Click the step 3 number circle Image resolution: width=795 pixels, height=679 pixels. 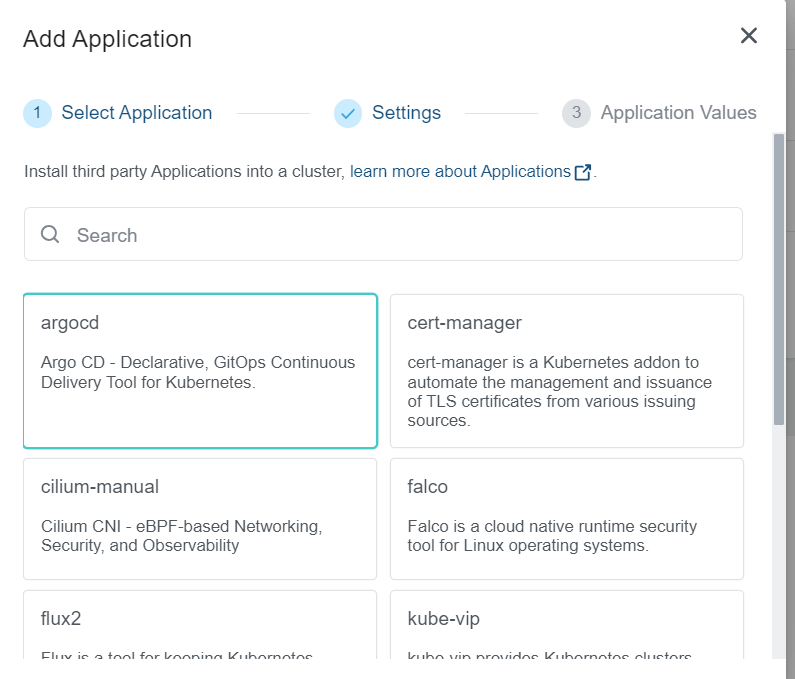click(x=576, y=113)
